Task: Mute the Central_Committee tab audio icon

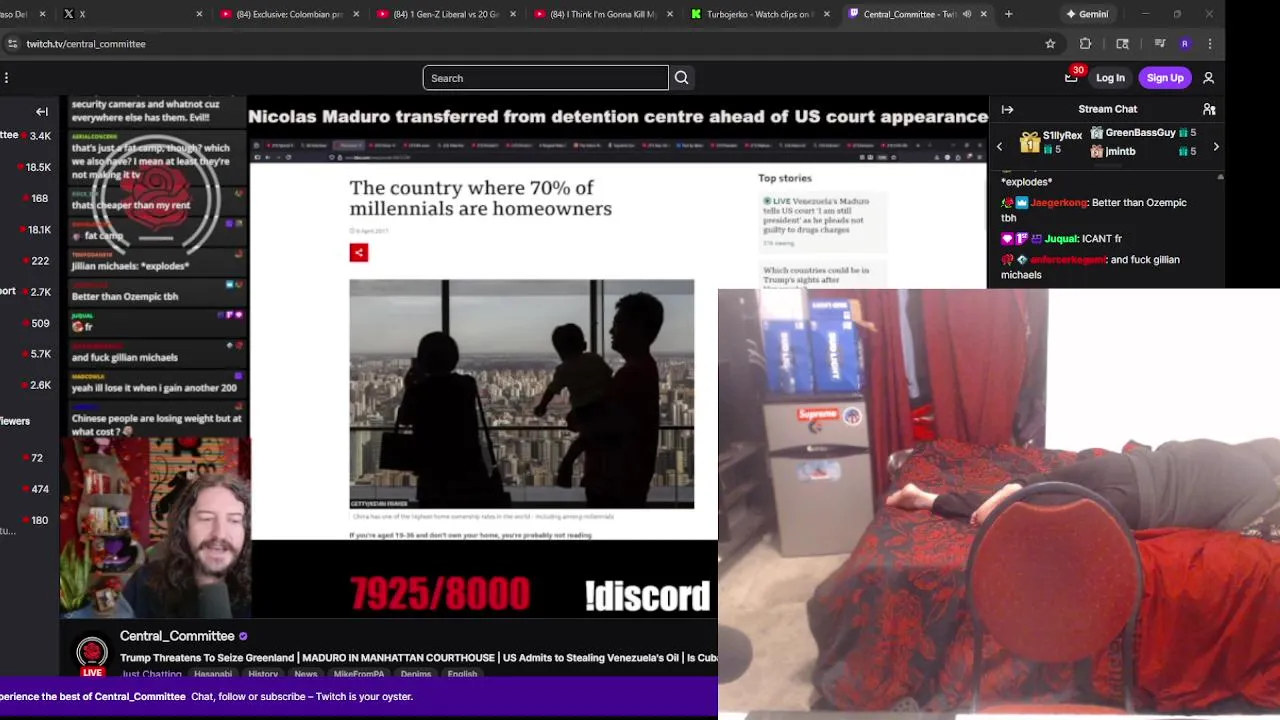Action: [x=966, y=14]
